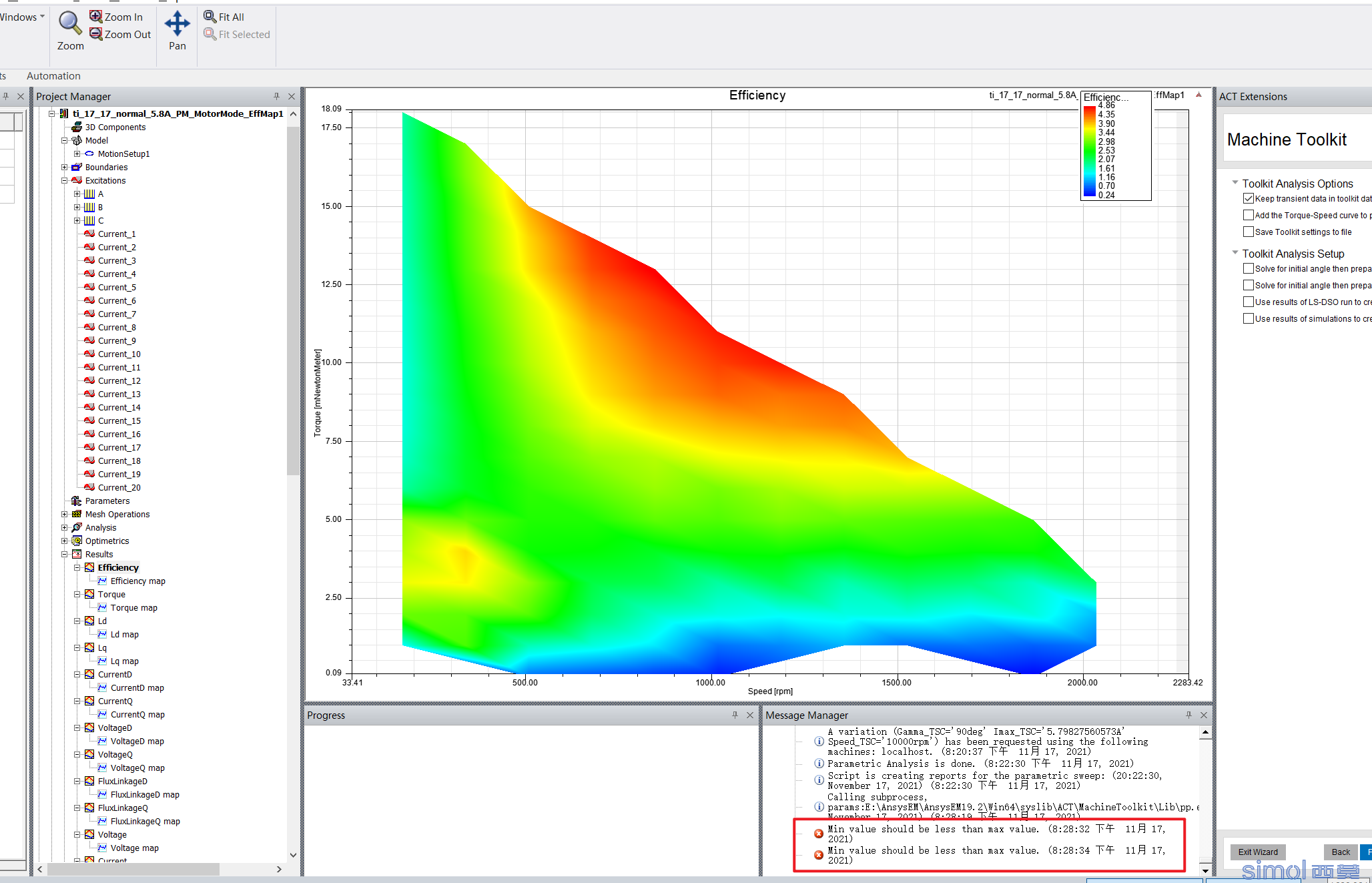Click Project Manager vertical scrollbar thumb
This screenshot has width=1372, height=883.
(x=293, y=300)
